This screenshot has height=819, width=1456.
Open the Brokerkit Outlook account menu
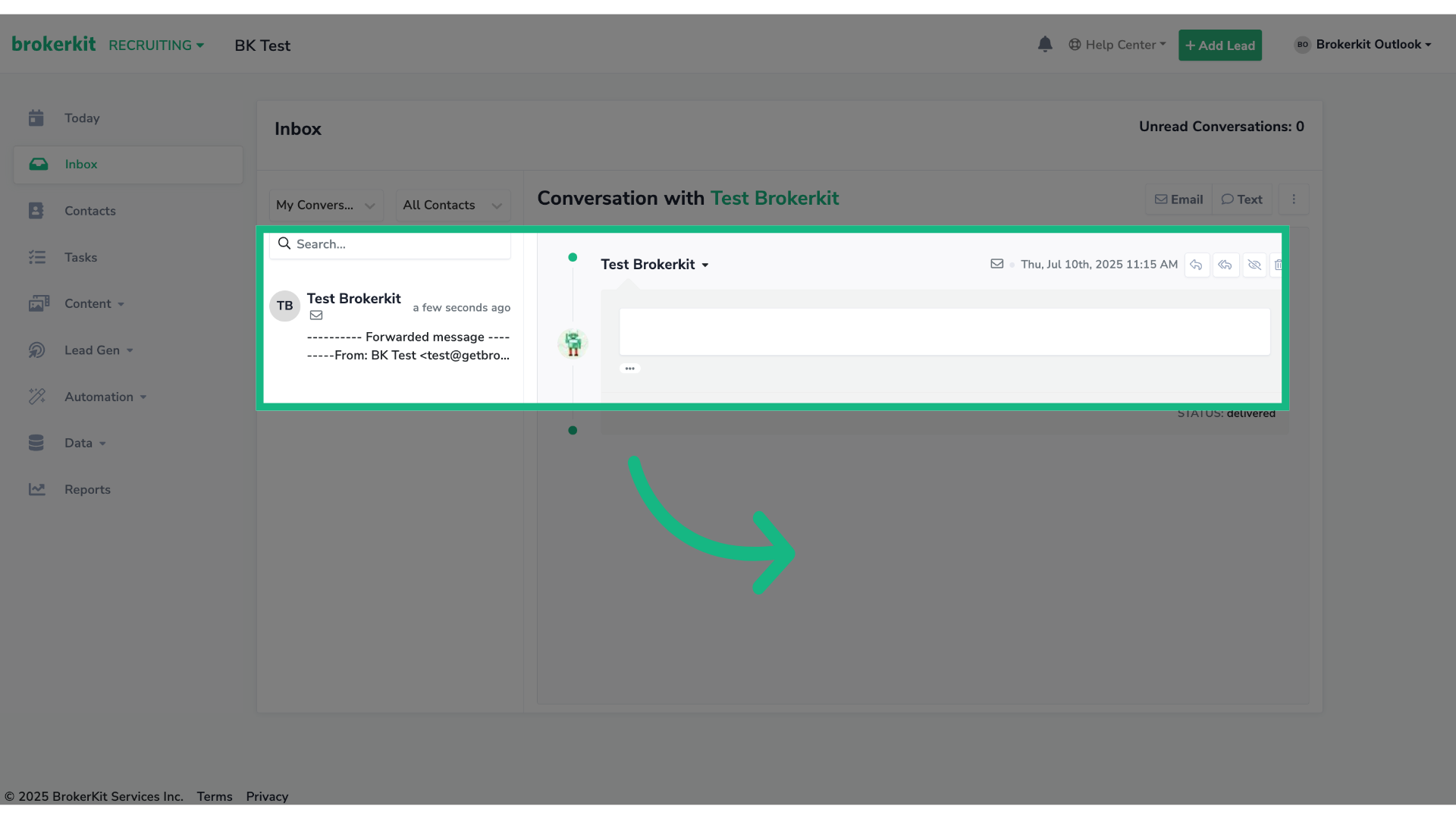[x=1373, y=45]
